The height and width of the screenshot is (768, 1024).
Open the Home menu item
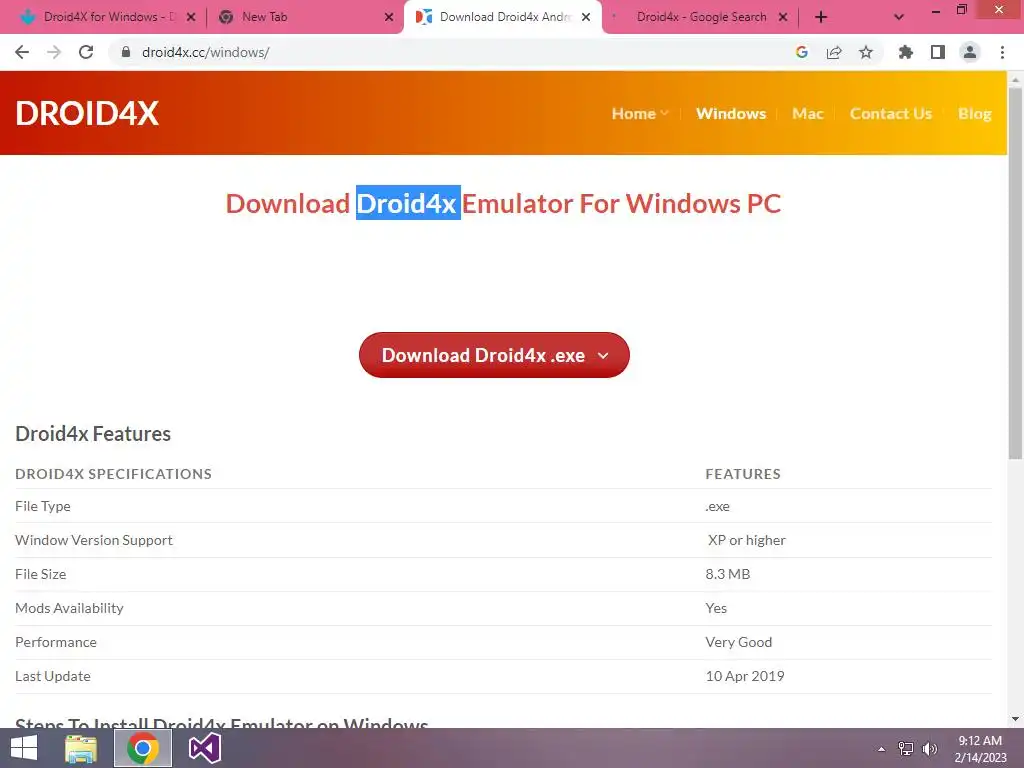tap(633, 114)
